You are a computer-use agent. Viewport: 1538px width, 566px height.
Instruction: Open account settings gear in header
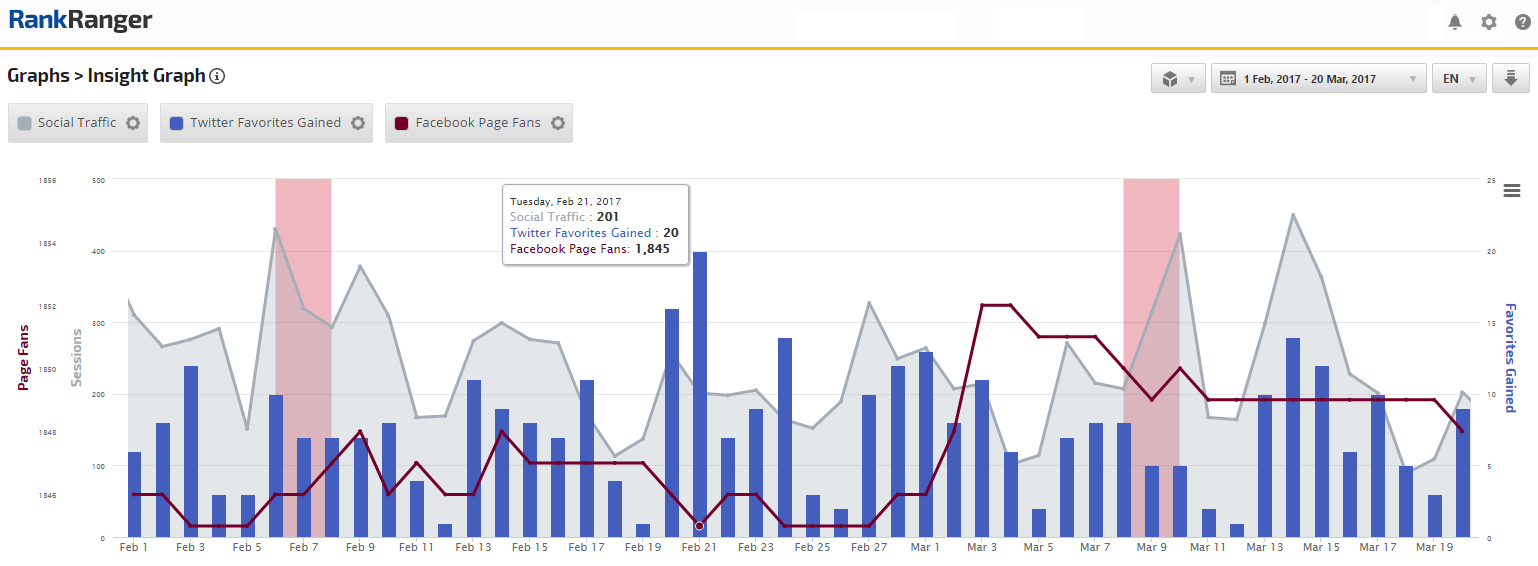click(x=1489, y=22)
